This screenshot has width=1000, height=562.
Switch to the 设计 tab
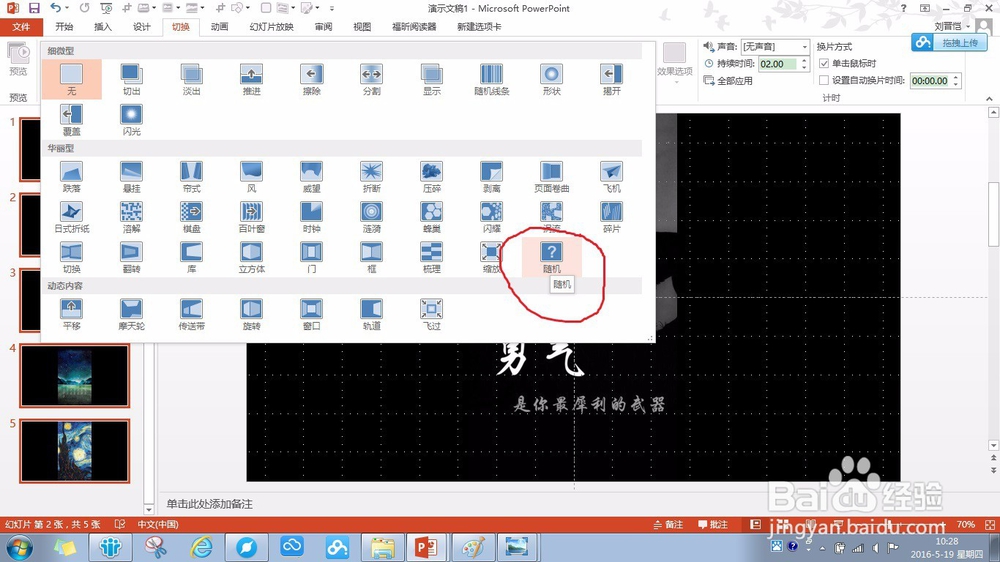click(x=142, y=27)
